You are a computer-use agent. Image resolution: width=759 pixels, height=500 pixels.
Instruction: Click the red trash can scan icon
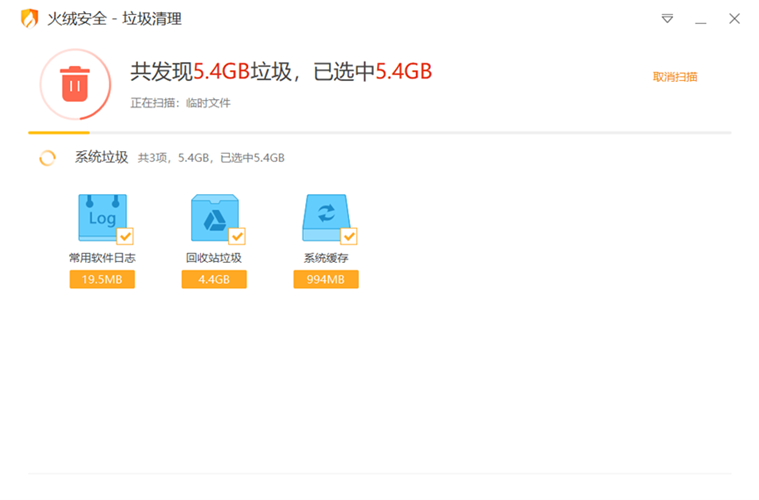point(75,84)
